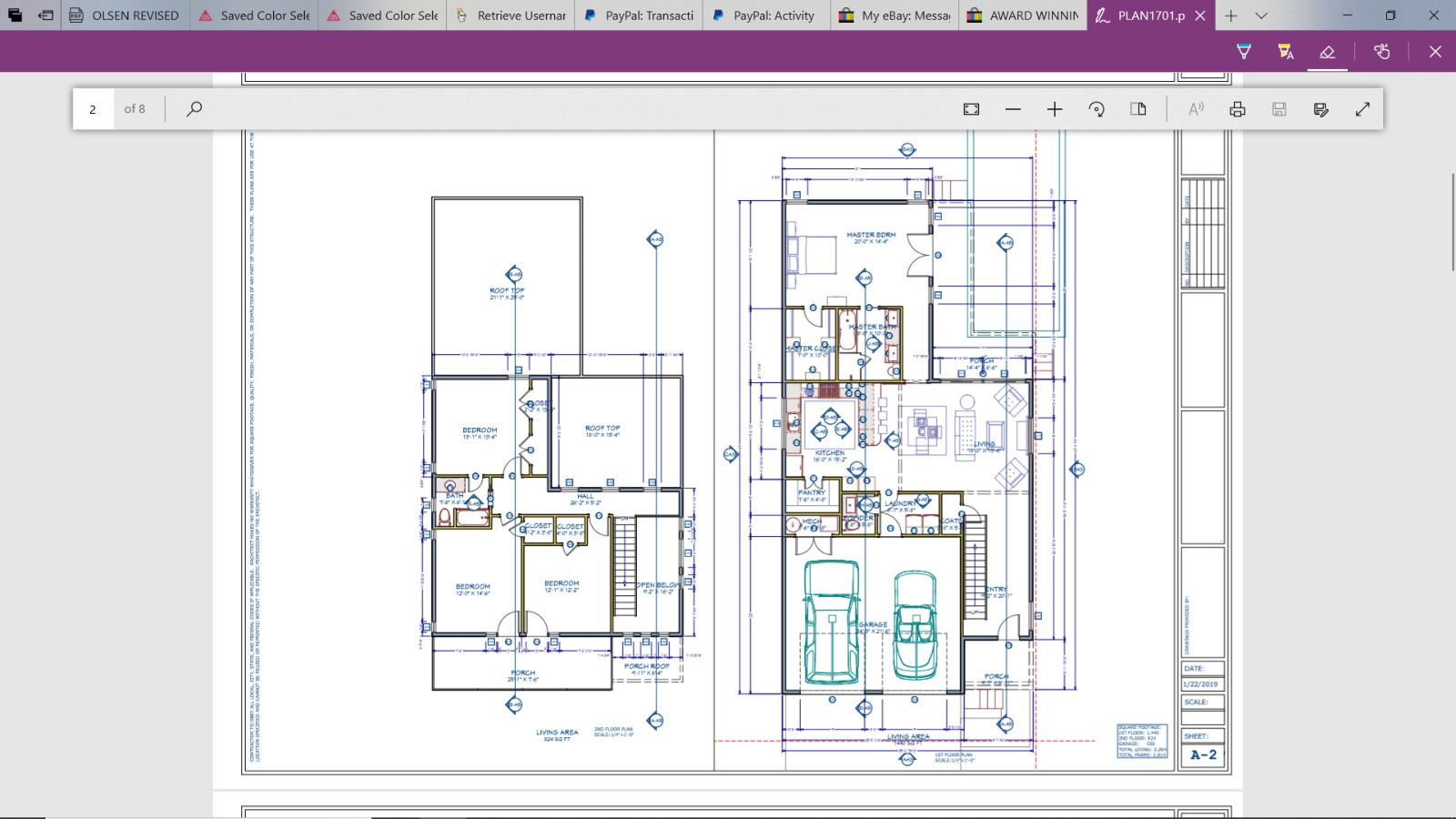1456x819 pixels.
Task: Click the MASTER BDRM label on the plan
Action: [871, 235]
